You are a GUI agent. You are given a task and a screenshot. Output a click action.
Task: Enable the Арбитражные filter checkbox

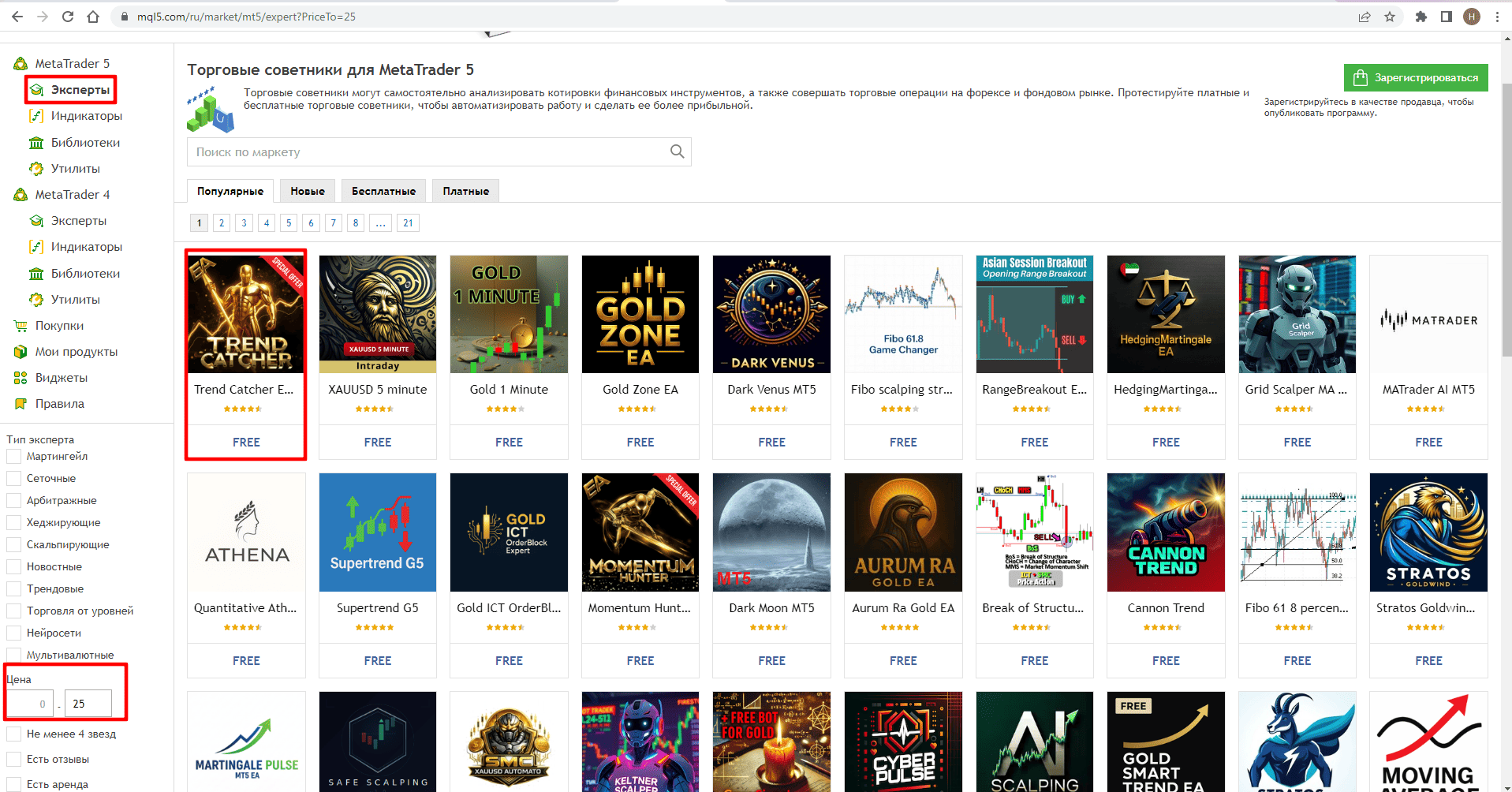[13, 501]
